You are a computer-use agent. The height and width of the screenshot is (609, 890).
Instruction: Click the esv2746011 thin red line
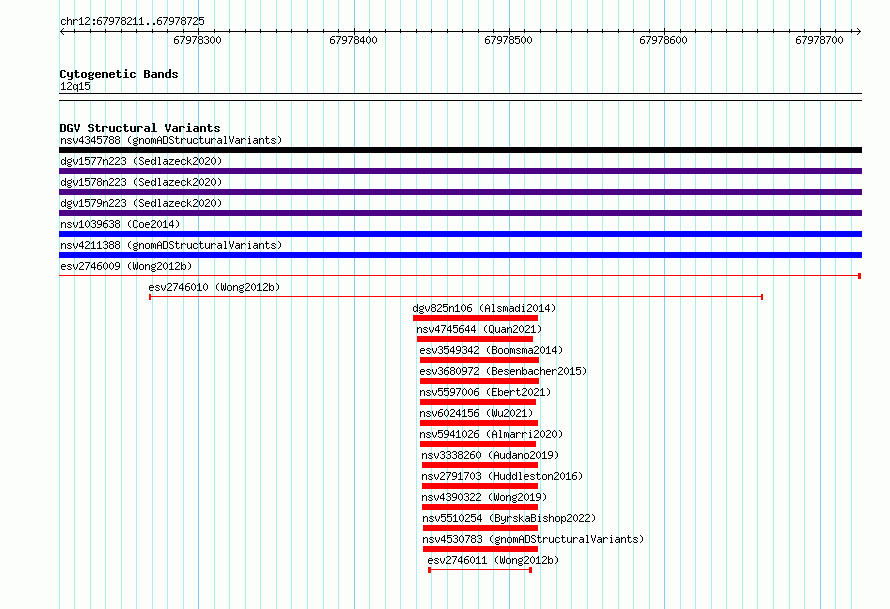click(x=480, y=570)
